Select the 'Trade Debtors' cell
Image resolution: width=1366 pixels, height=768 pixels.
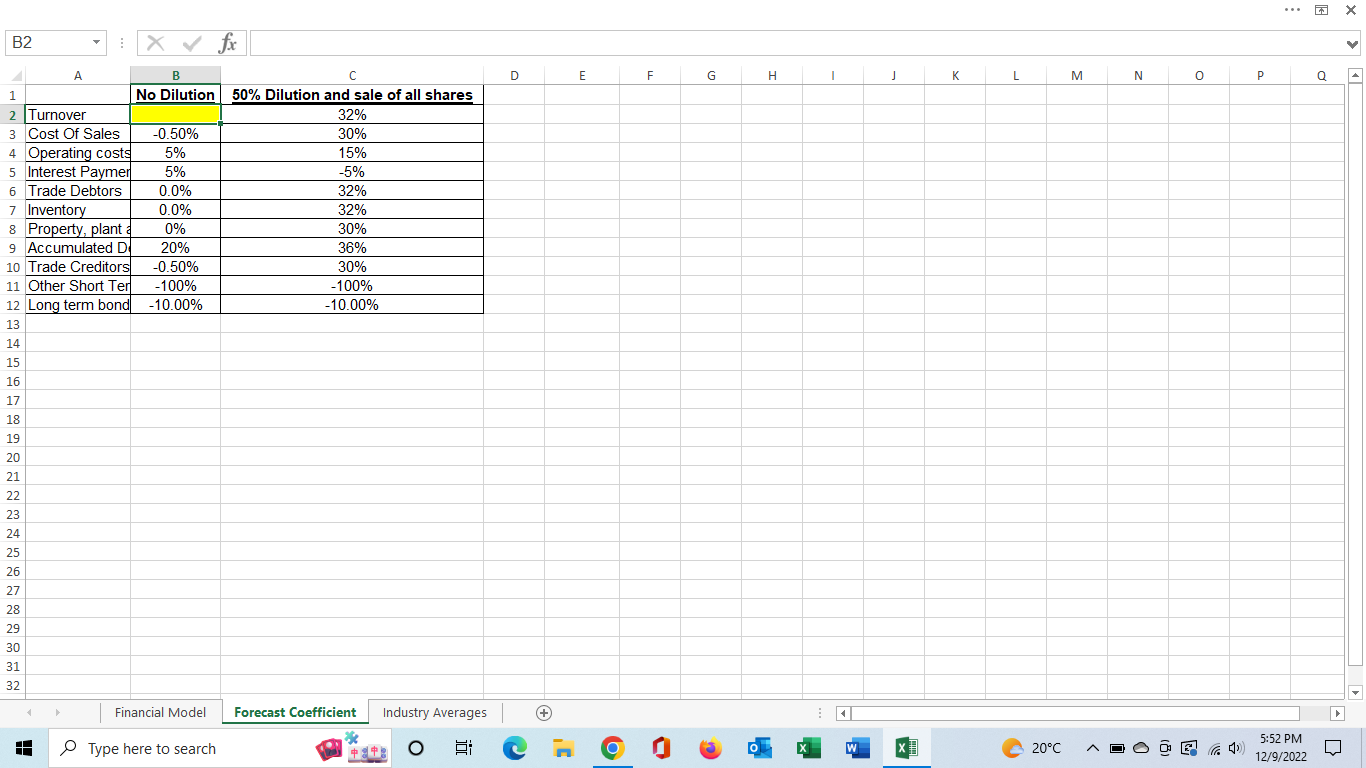click(77, 191)
